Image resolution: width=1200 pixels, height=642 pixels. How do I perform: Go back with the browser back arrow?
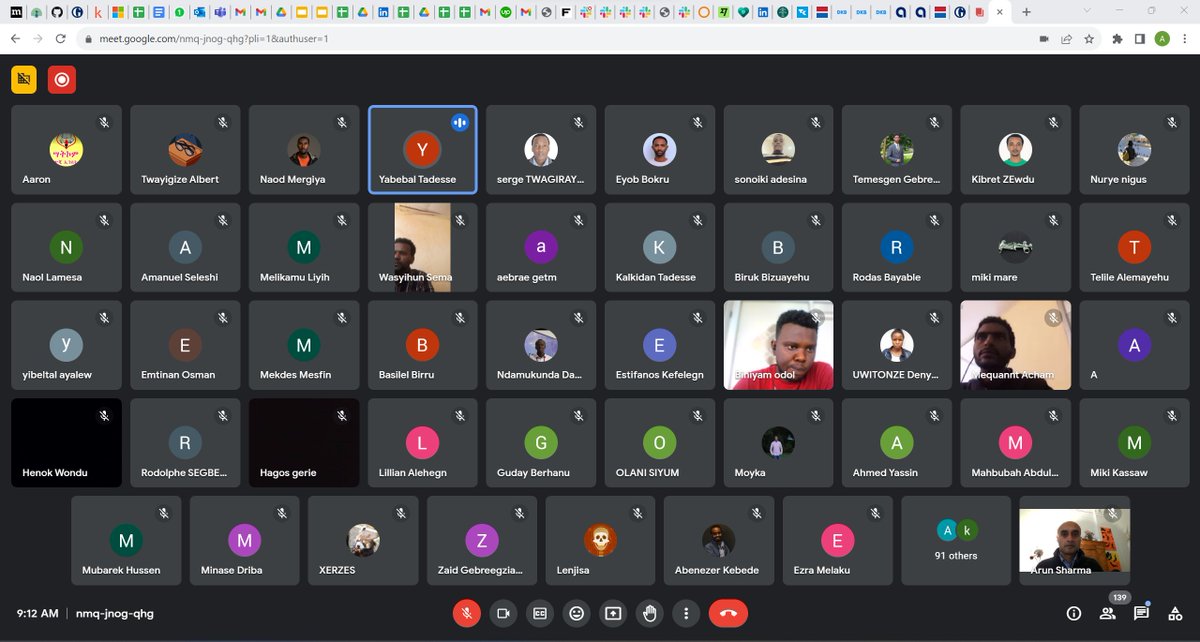(x=14, y=39)
